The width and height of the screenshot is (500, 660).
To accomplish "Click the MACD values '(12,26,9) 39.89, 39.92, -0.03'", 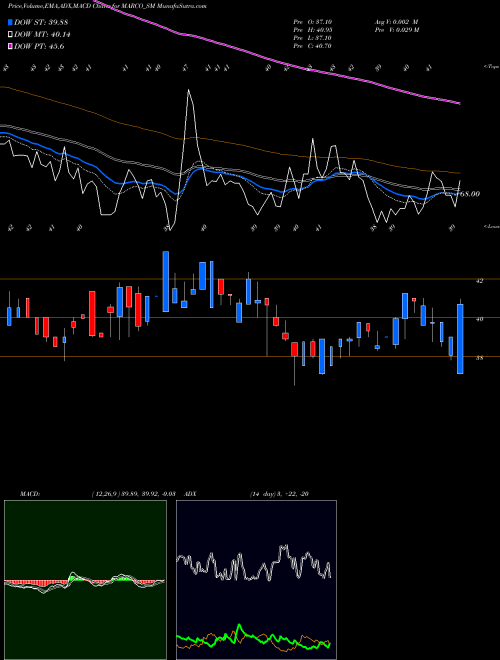I will (x=133, y=494).
